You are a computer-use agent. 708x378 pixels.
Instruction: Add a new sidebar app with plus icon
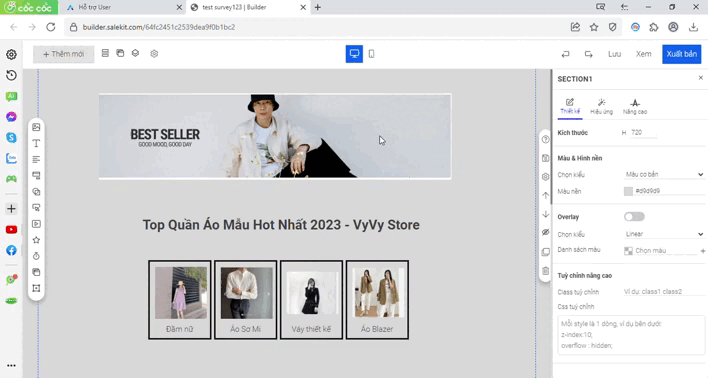coord(11,209)
